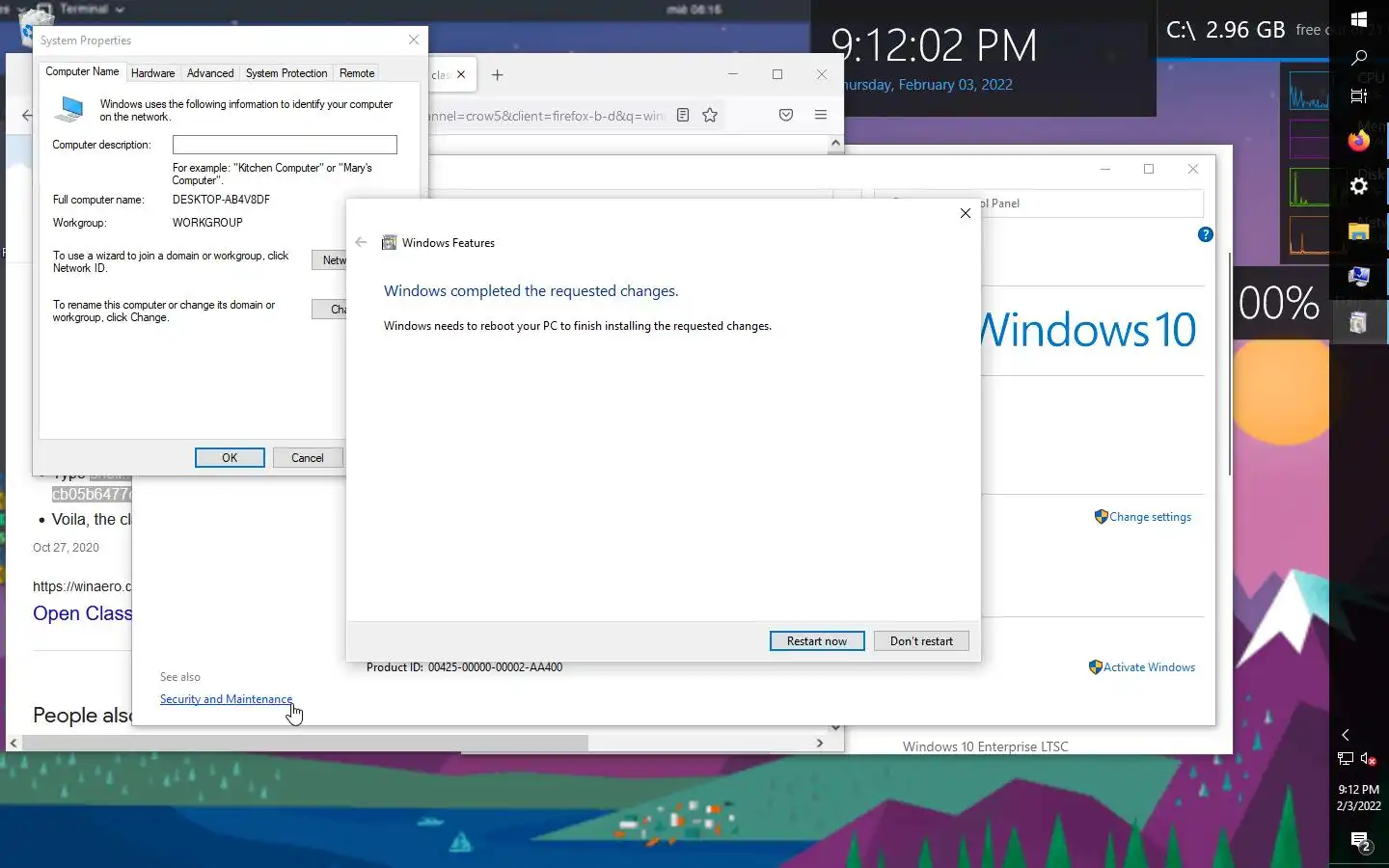This screenshot has height=868, width=1389.
Task: Switch to Remote tab
Action: [357, 73]
